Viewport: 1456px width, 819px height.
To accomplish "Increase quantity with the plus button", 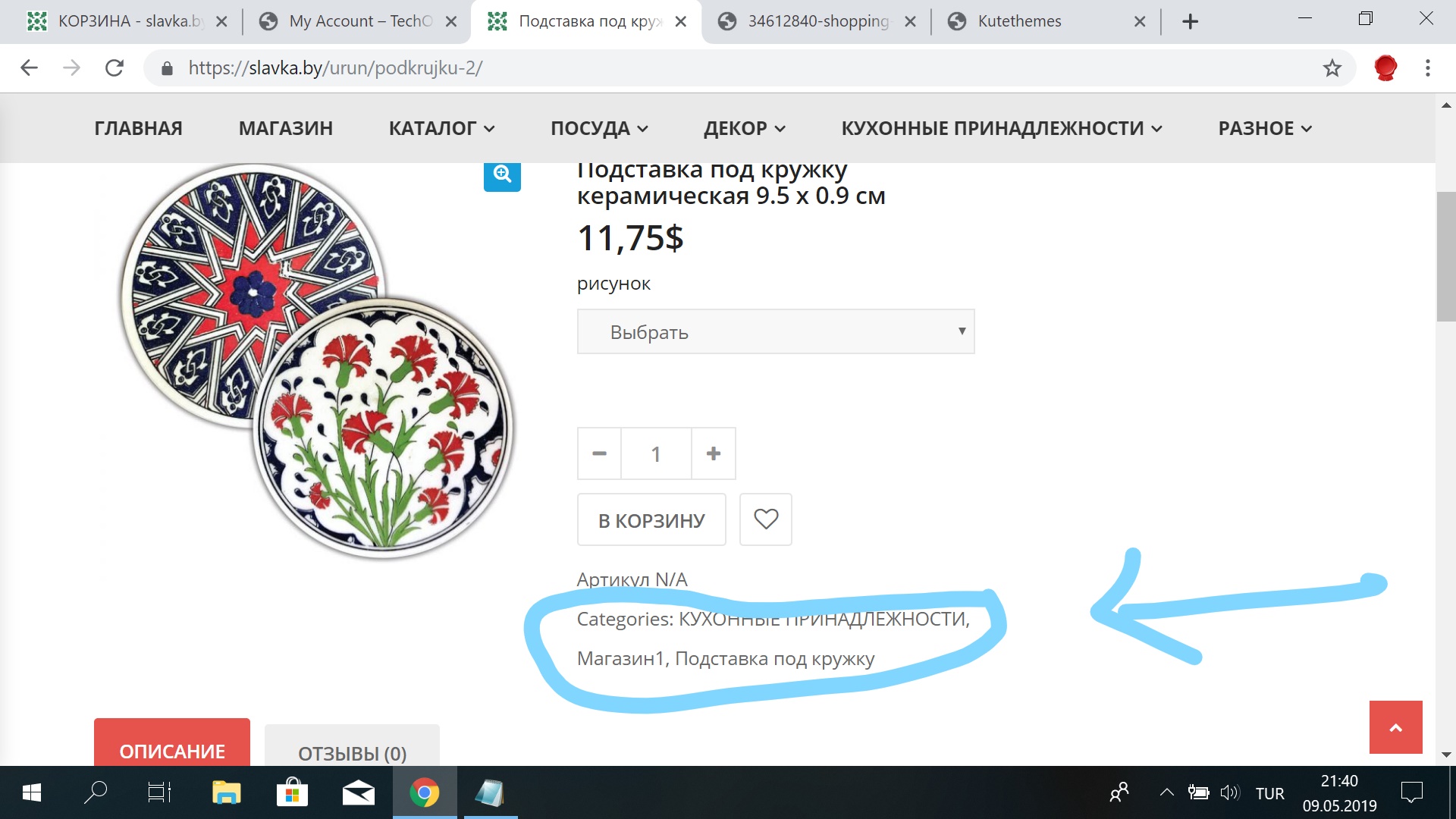I will [713, 453].
